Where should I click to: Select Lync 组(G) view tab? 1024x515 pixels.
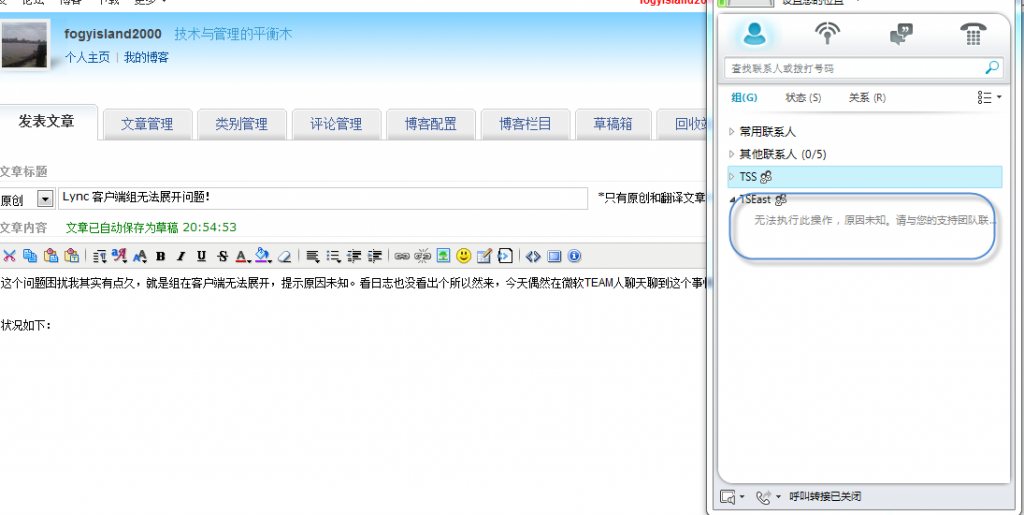click(744, 98)
